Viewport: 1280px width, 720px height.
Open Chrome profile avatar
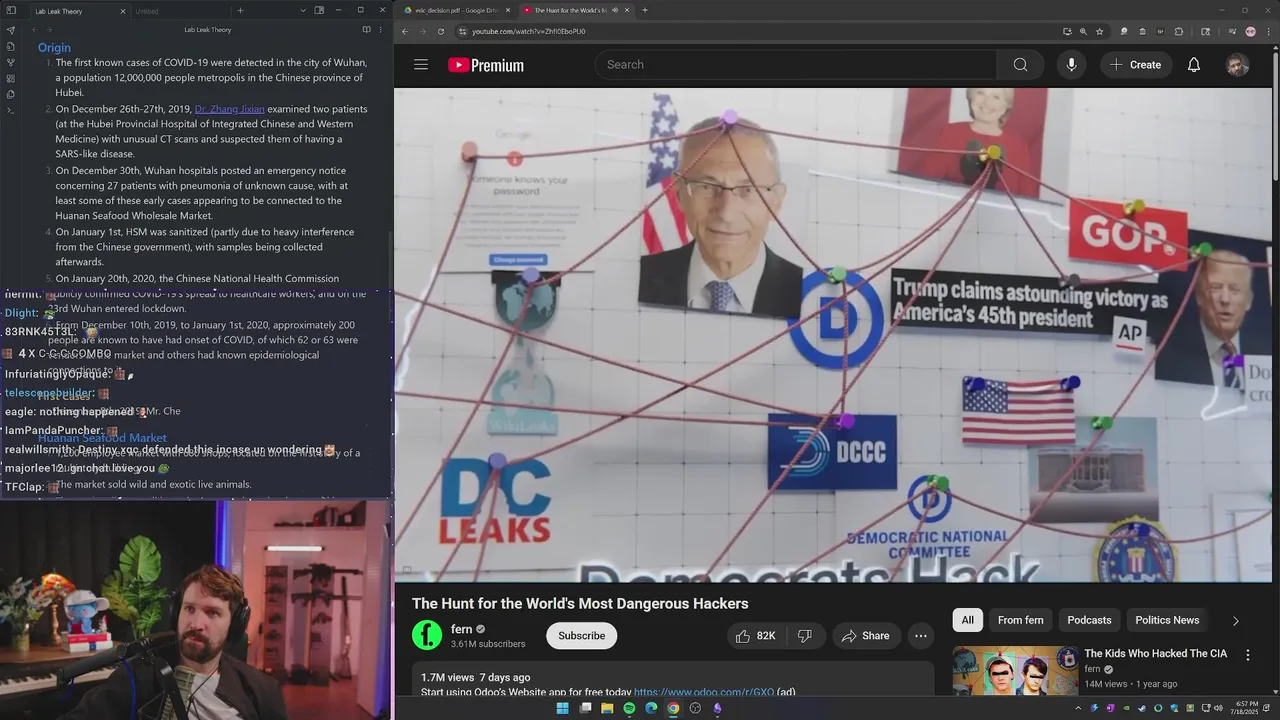(x=1250, y=31)
